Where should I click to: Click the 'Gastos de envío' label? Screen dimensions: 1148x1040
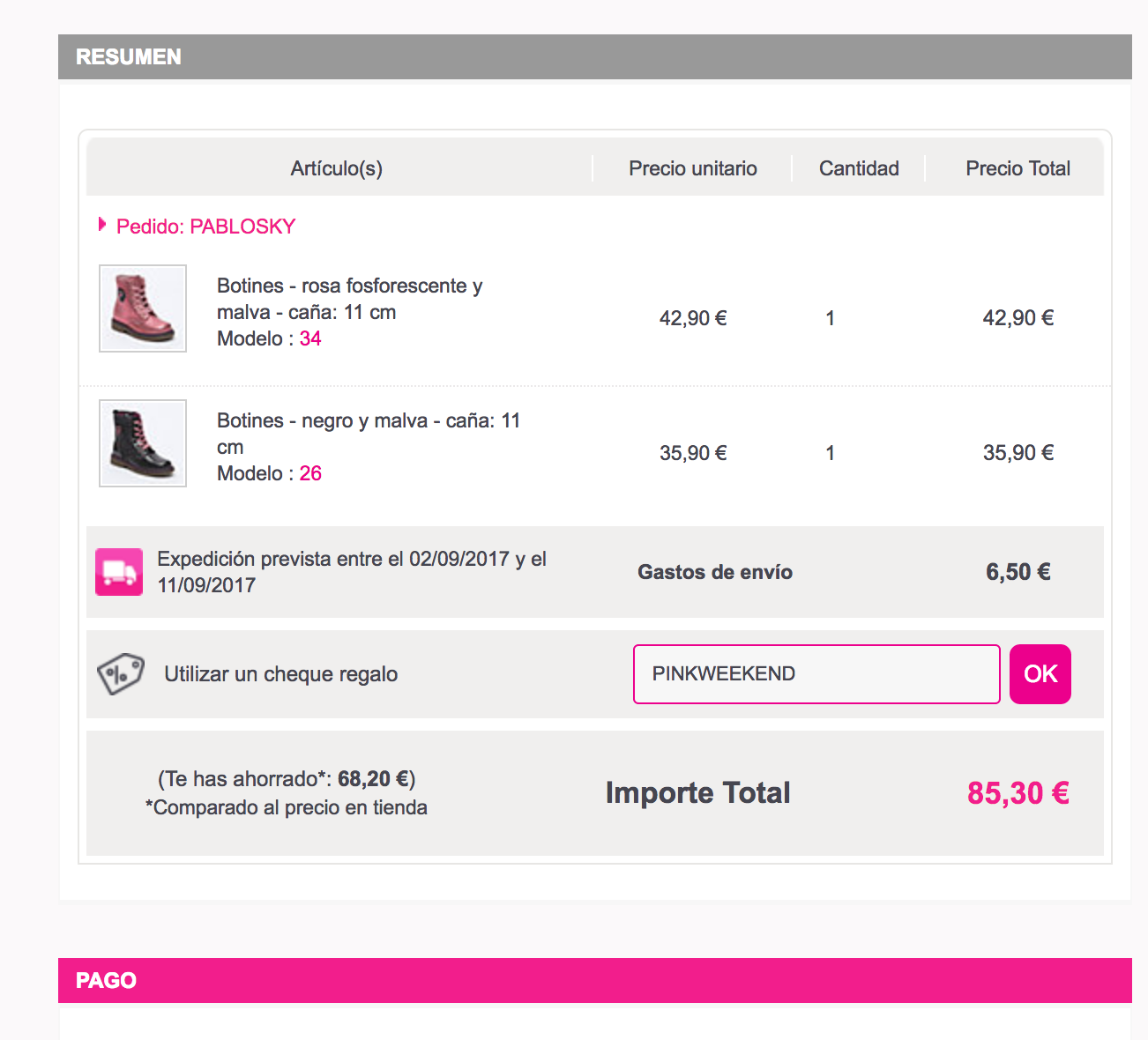click(x=715, y=572)
